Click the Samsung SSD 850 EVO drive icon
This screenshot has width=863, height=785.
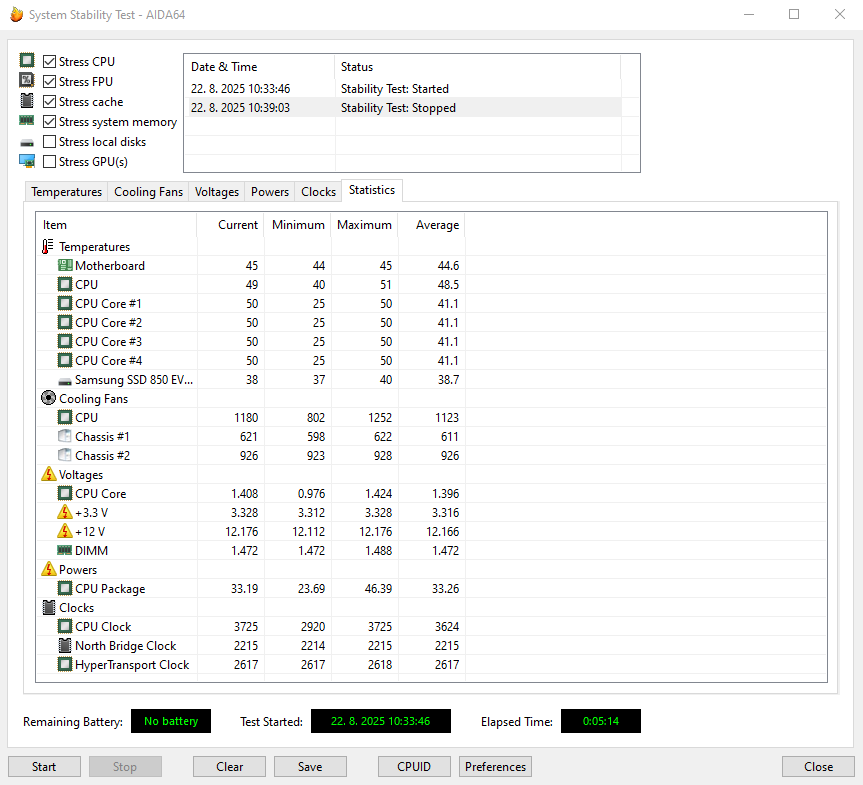click(x=64, y=379)
